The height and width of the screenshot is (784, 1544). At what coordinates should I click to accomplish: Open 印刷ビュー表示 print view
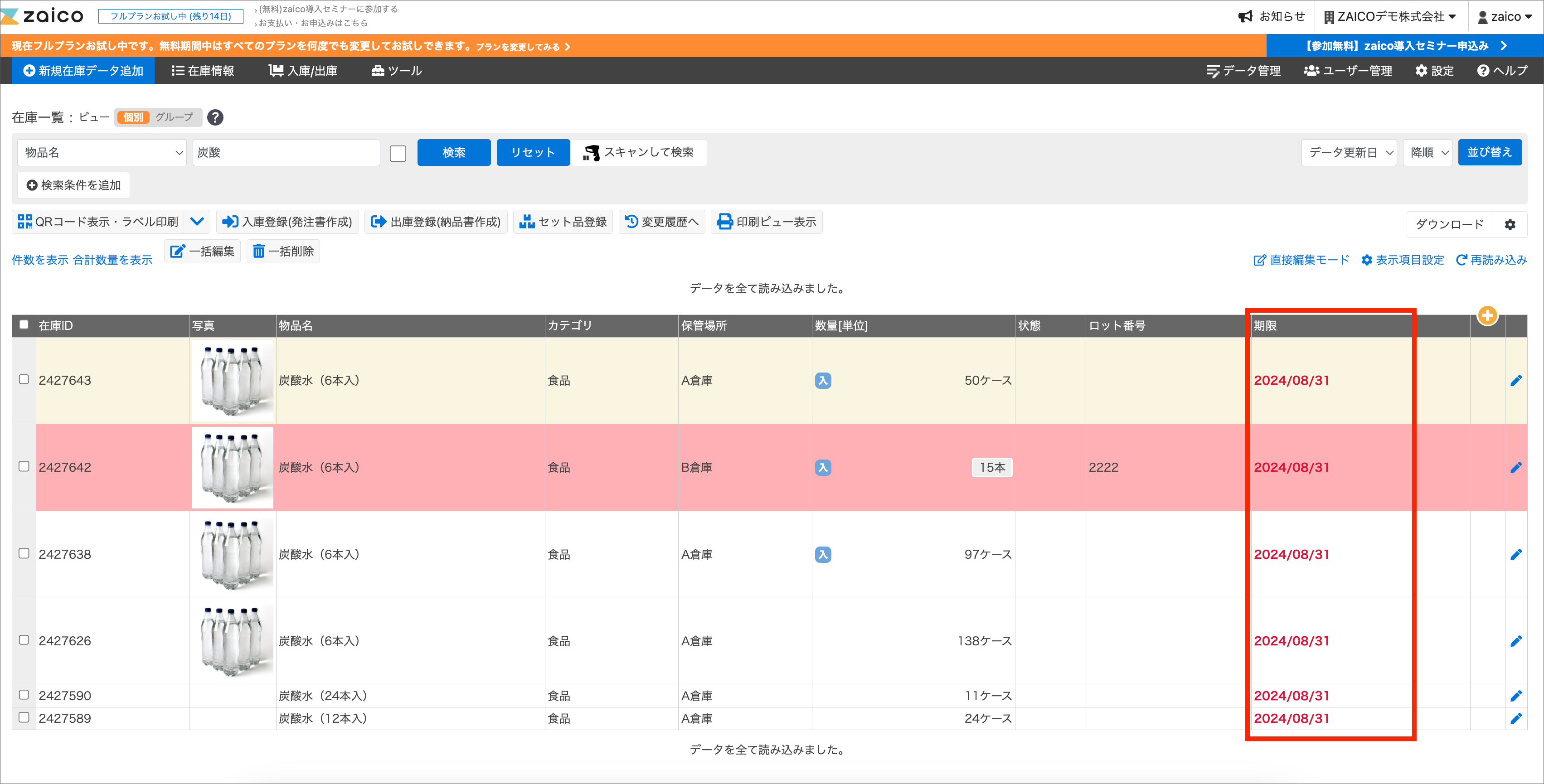[x=767, y=221]
